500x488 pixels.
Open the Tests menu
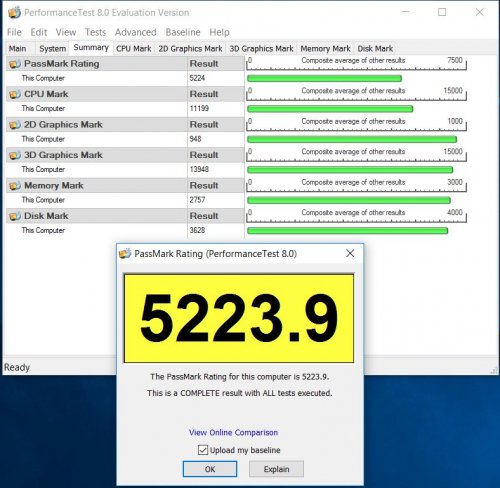(x=95, y=32)
